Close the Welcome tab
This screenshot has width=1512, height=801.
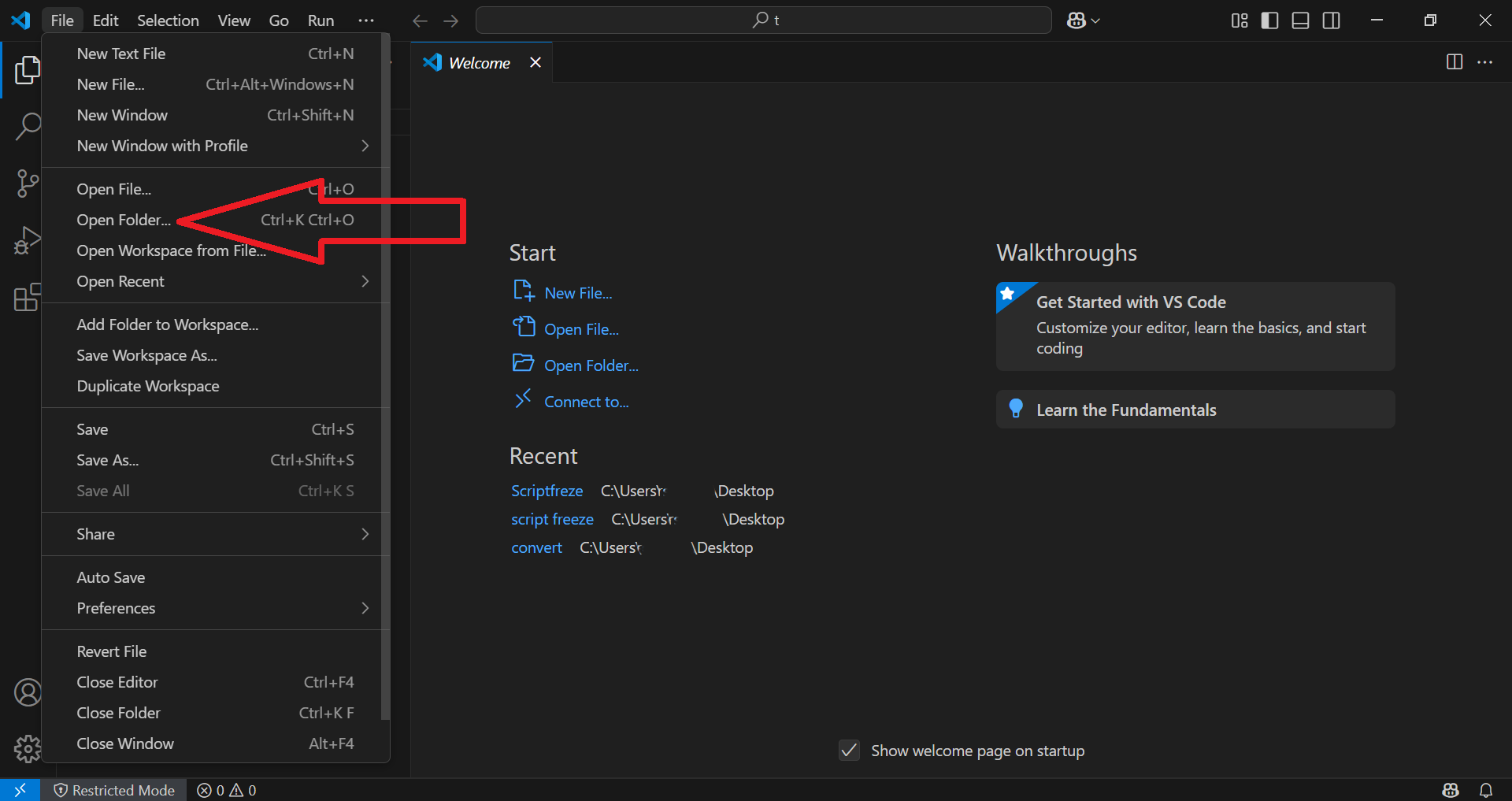(535, 62)
